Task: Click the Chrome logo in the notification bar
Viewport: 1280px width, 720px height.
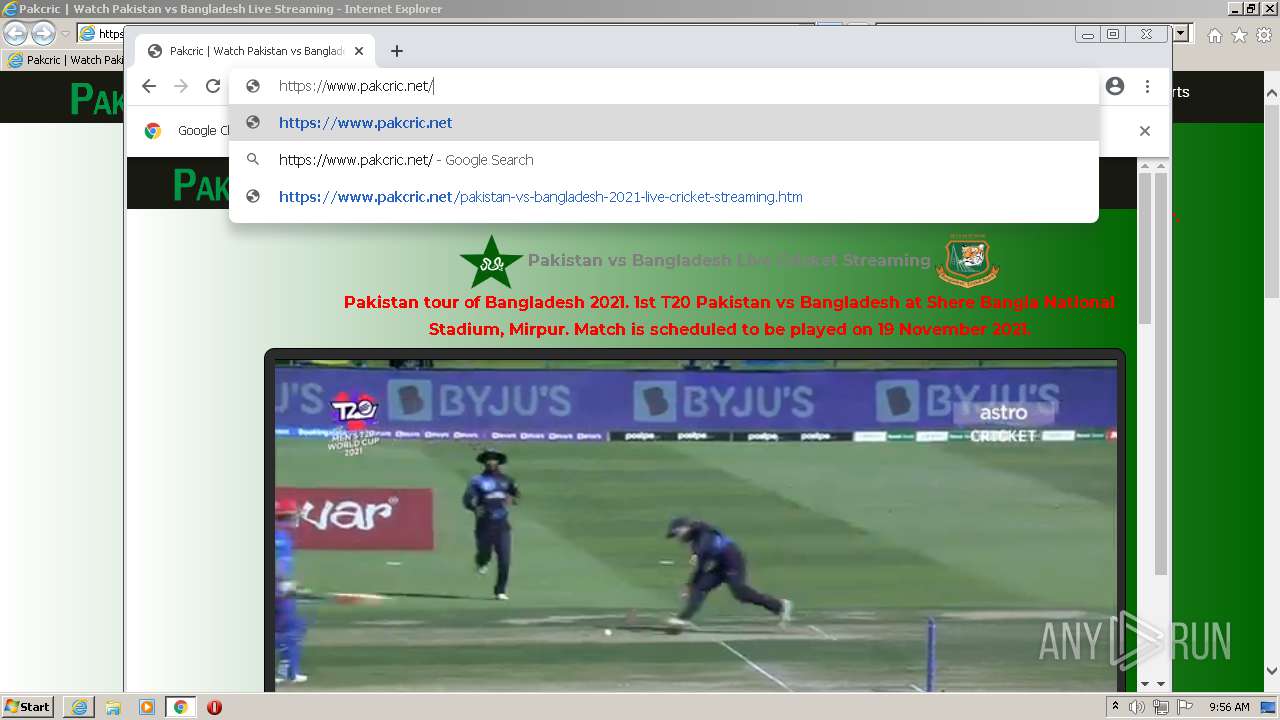Action: (x=153, y=131)
